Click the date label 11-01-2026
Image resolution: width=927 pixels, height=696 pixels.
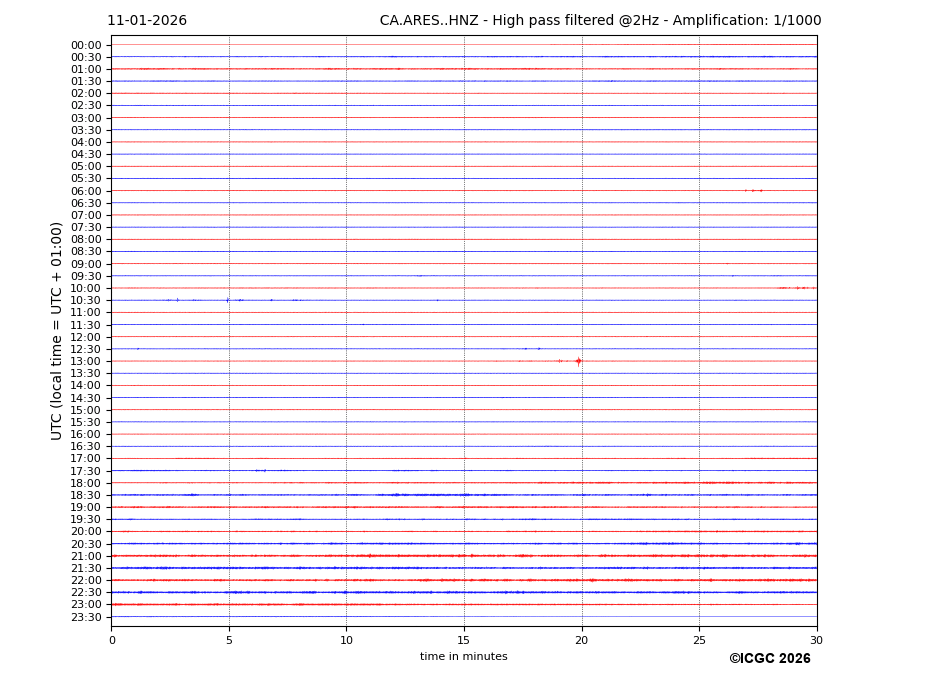point(147,21)
